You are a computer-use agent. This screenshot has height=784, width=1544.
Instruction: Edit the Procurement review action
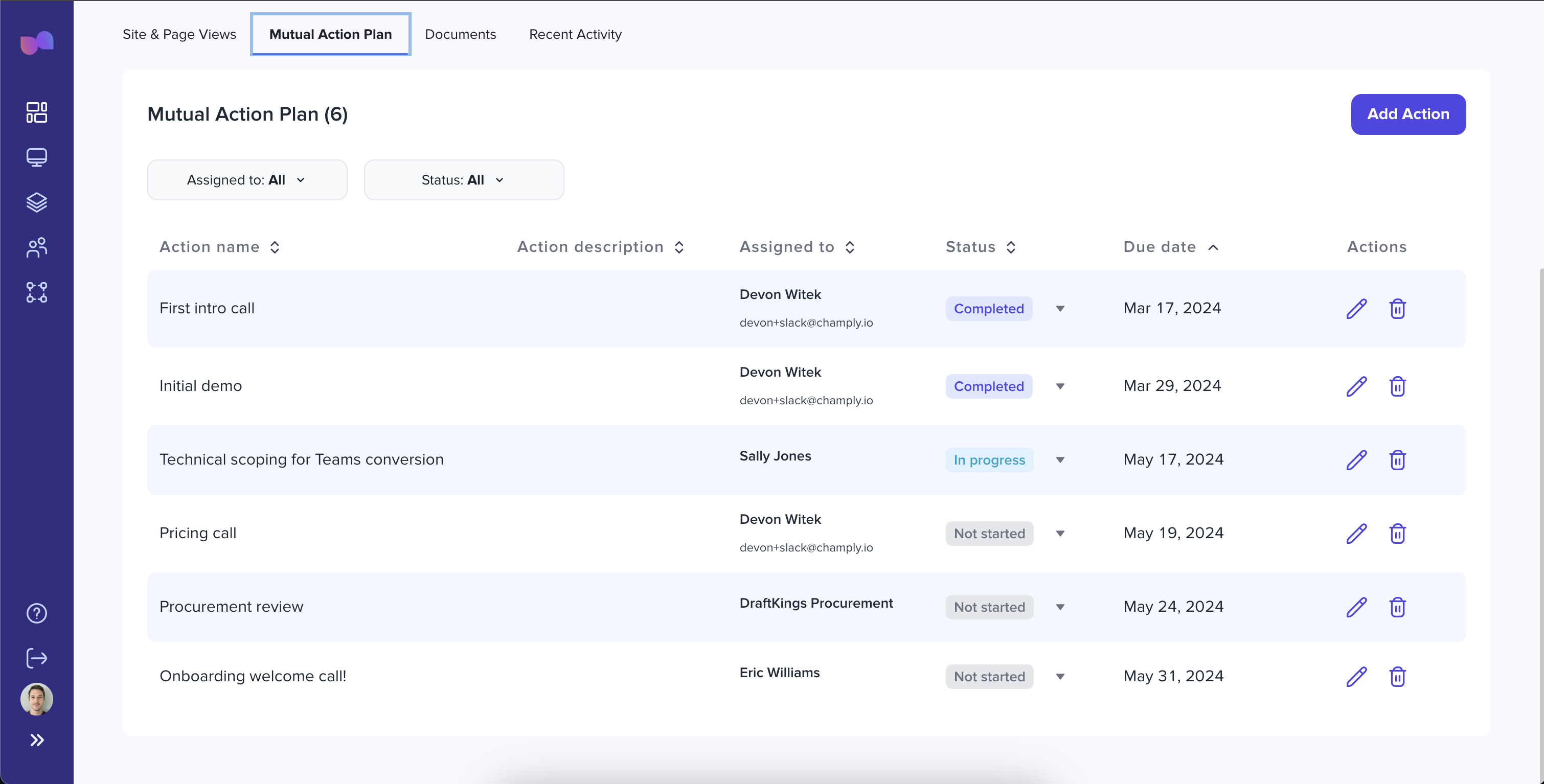coord(1356,607)
